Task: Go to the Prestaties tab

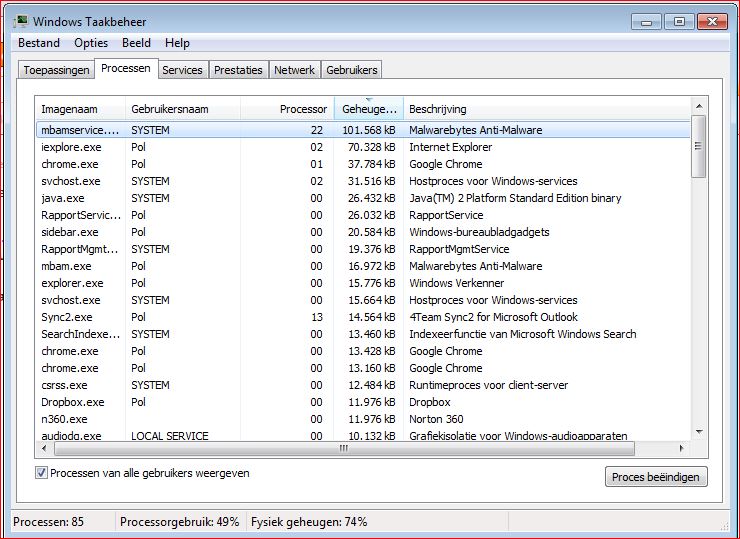Action: pyautogui.click(x=238, y=70)
